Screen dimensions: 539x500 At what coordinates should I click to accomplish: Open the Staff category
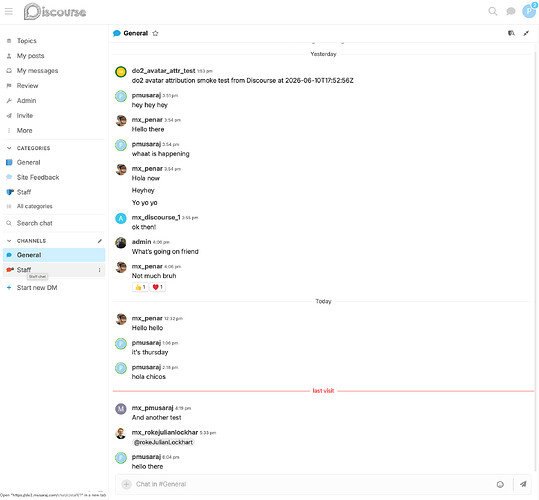[x=54, y=192]
